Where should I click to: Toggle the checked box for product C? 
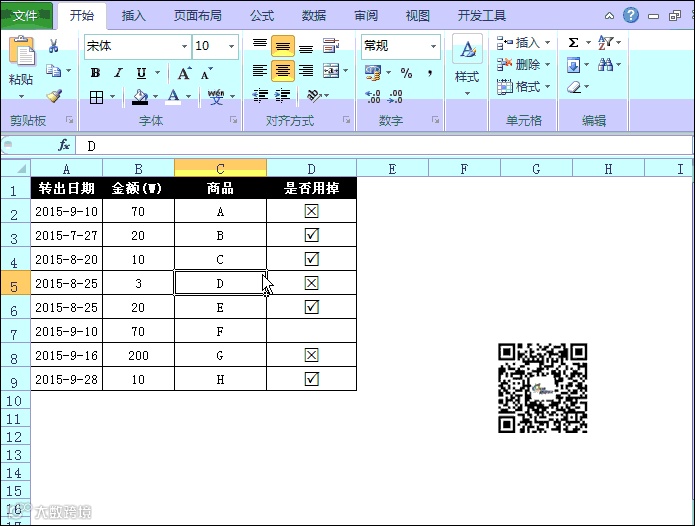(x=312, y=259)
